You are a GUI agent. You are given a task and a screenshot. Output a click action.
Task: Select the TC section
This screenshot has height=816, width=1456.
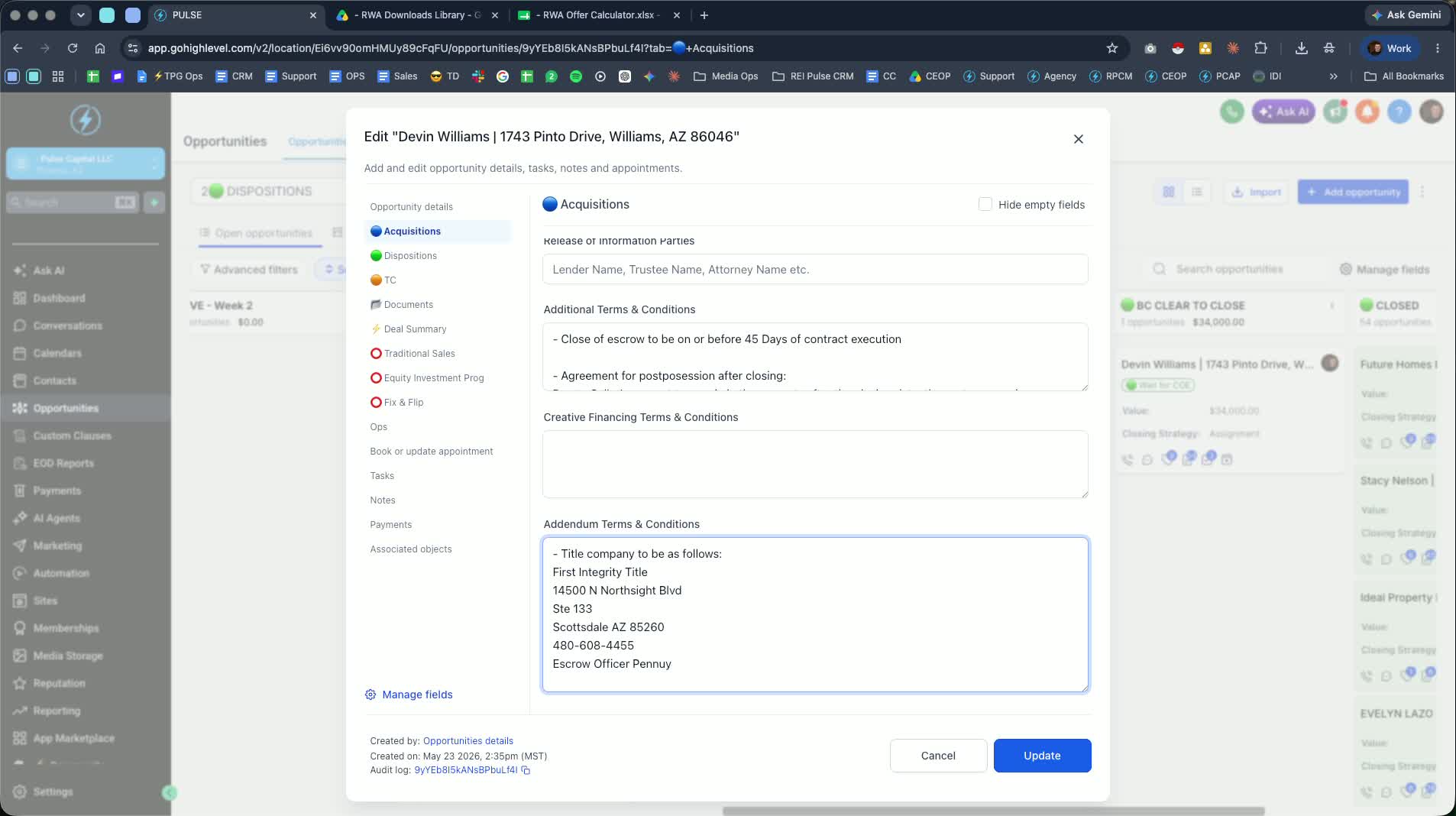[x=438, y=280]
